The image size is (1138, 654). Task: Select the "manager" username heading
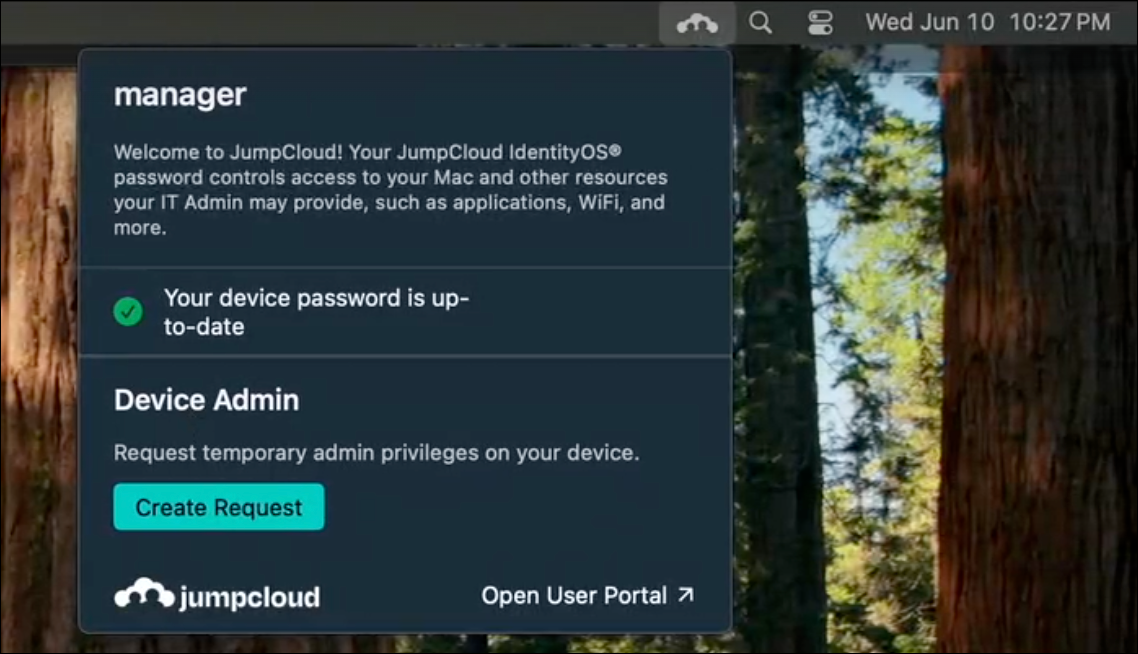(180, 95)
